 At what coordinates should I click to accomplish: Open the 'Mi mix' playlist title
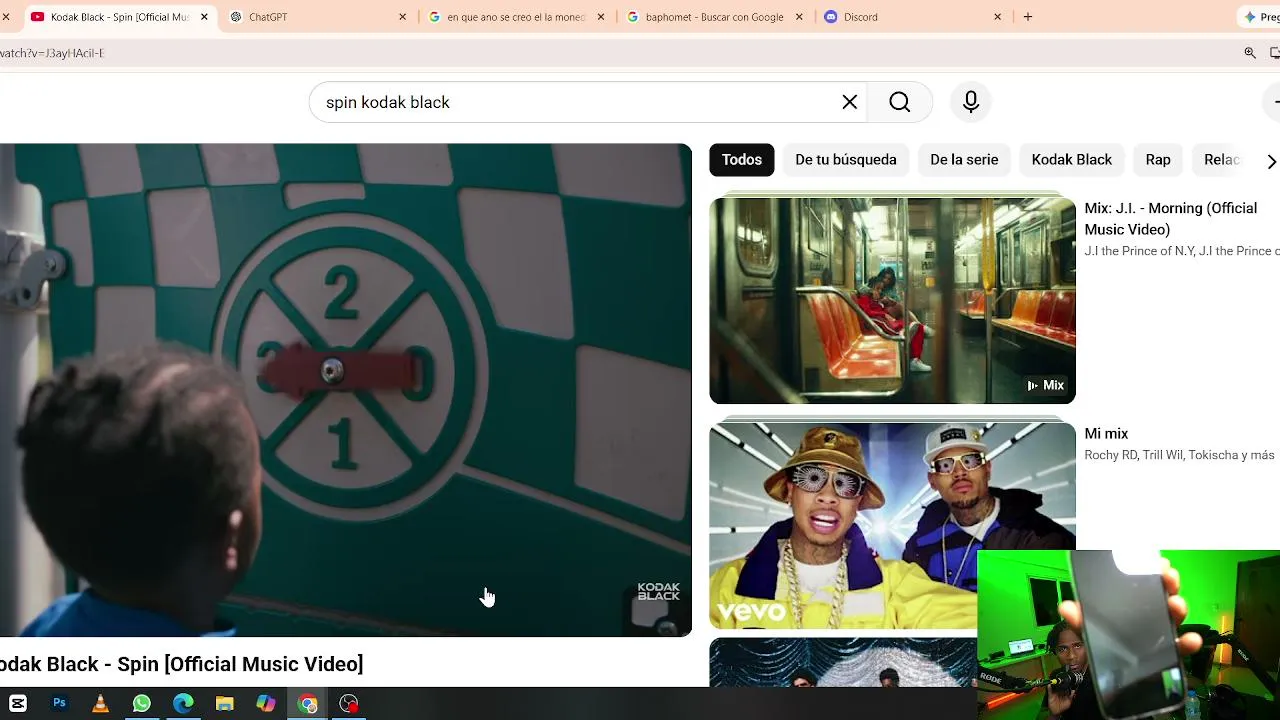1106,434
